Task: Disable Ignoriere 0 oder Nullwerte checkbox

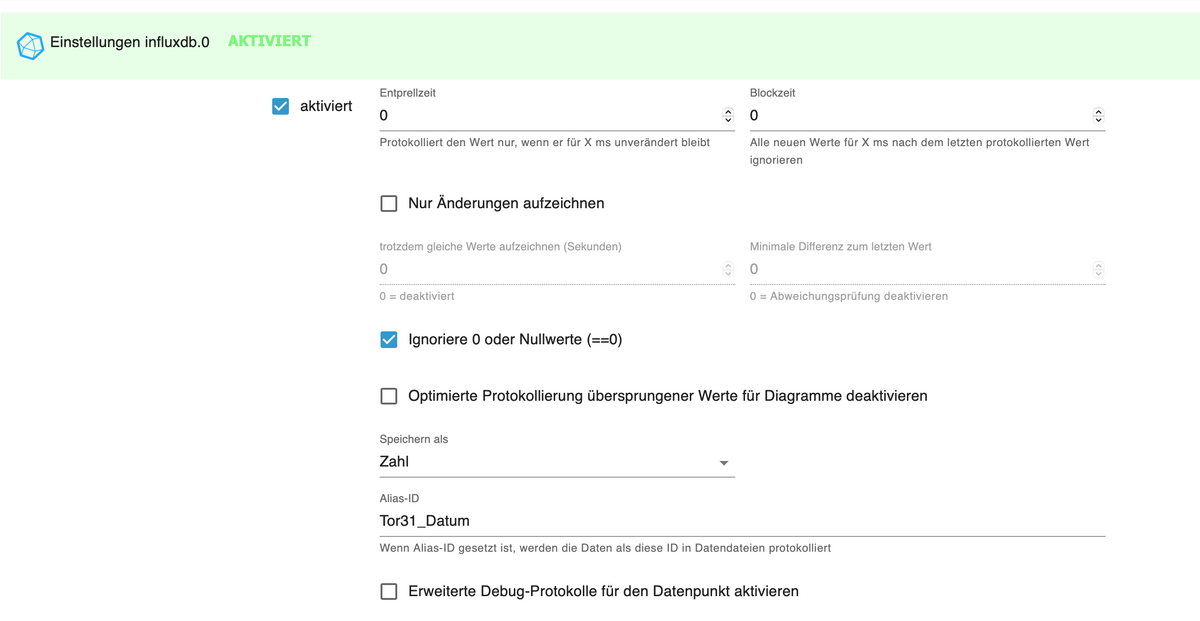Action: [389, 340]
